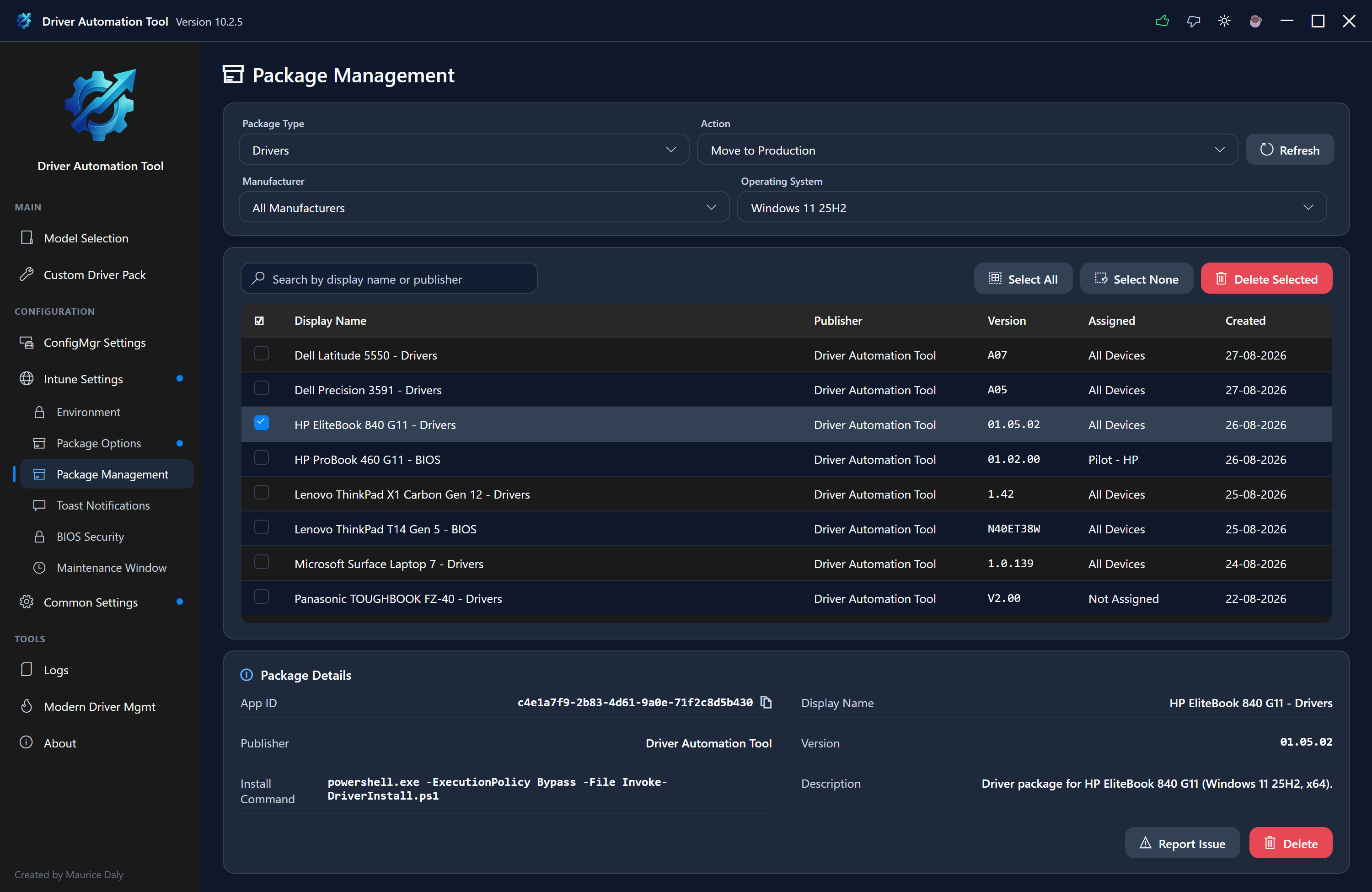The width and height of the screenshot is (1372, 892).
Task: Uncheck the HP EliteBook 840 G11 checkbox
Action: [x=262, y=423]
